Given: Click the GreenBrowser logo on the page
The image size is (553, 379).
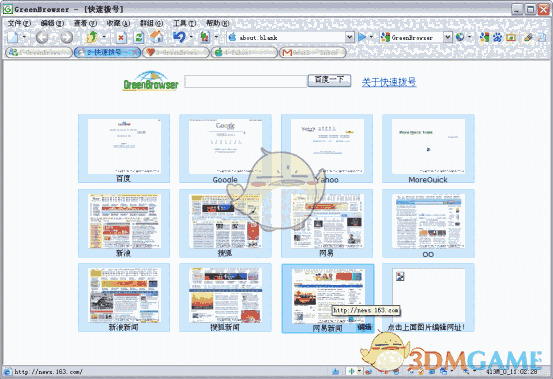Looking at the screenshot, I should point(151,81).
